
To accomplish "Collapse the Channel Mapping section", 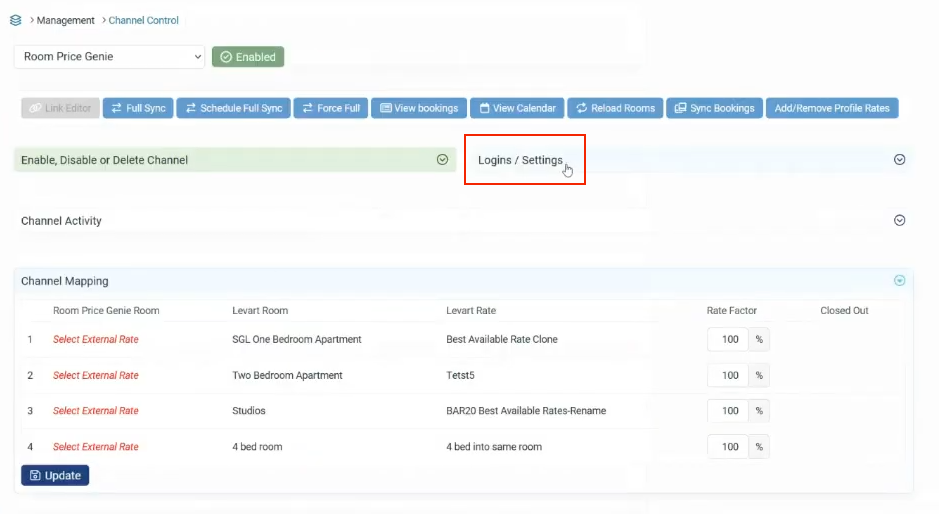I will [899, 281].
